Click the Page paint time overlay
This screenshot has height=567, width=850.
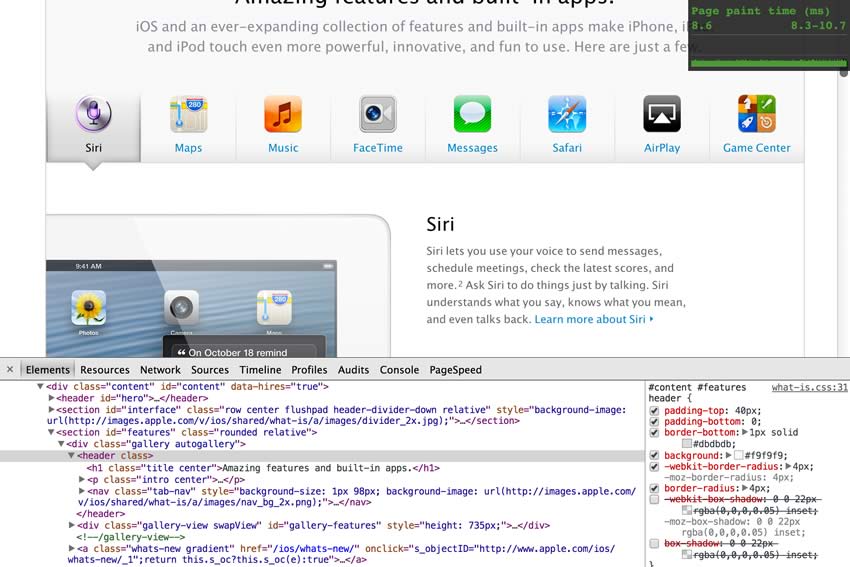[x=769, y=35]
